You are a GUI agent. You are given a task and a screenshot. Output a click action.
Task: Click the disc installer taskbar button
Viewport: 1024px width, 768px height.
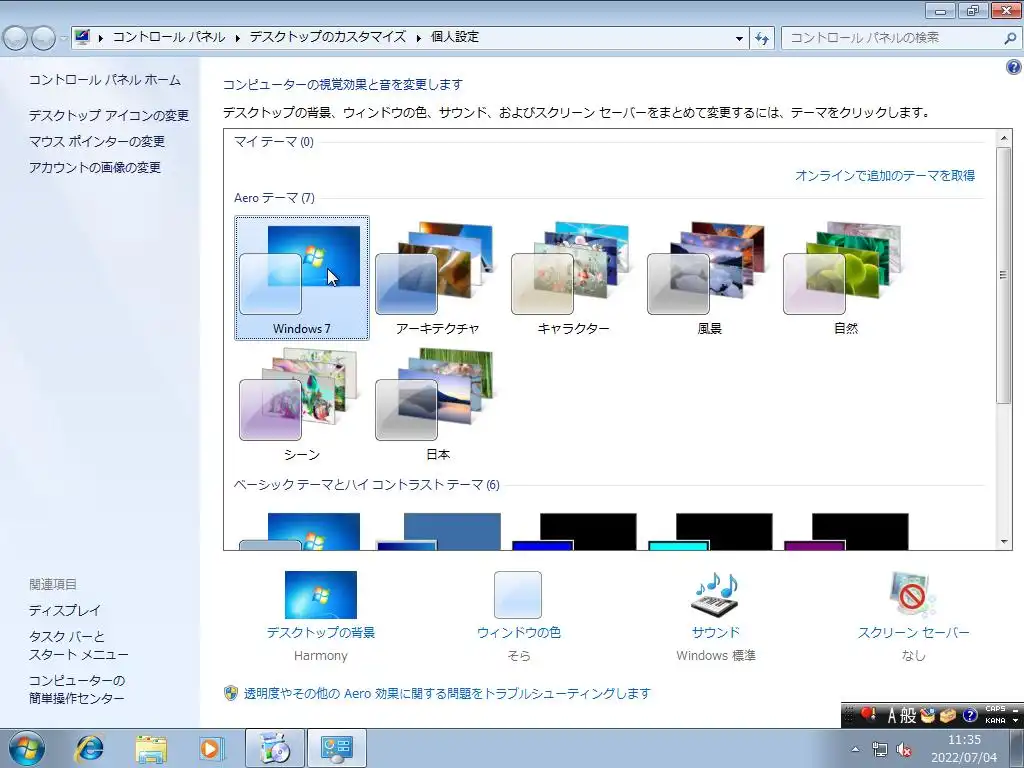(x=275, y=748)
